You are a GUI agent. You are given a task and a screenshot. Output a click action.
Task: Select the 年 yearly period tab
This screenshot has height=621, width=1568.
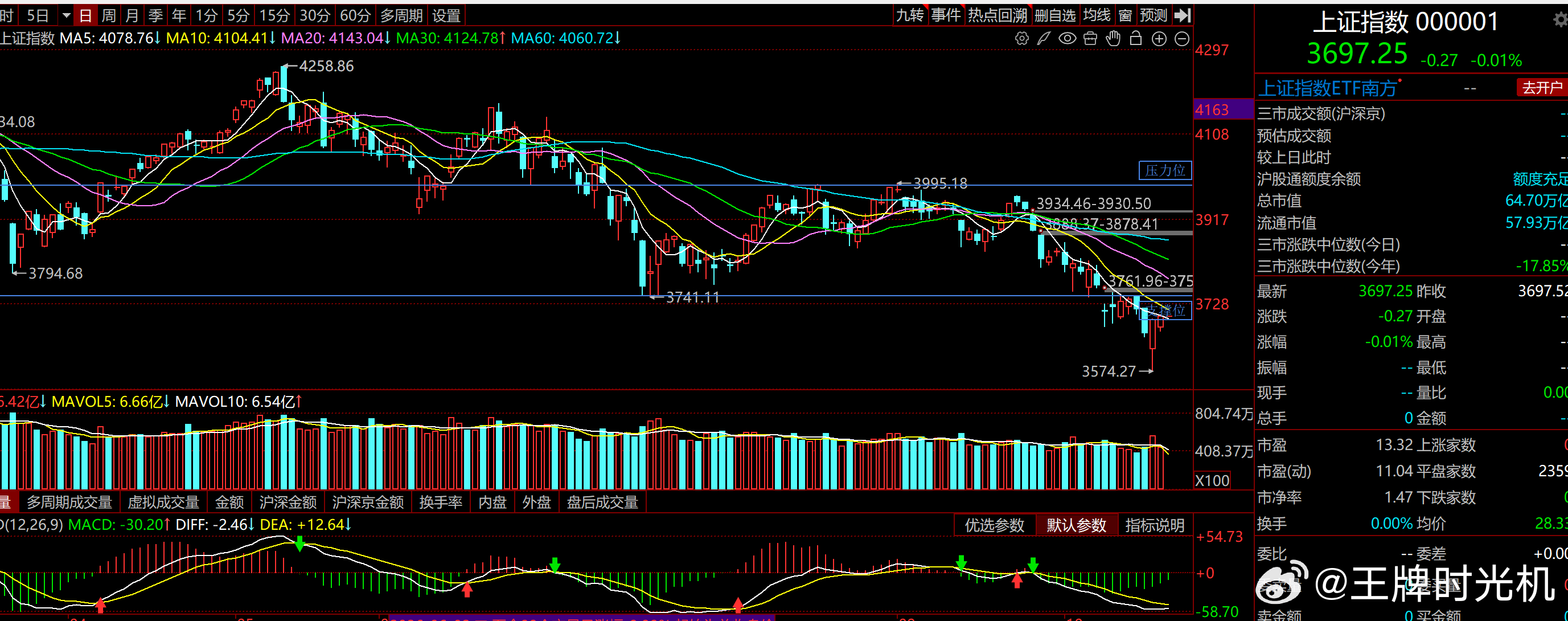pyautogui.click(x=178, y=15)
